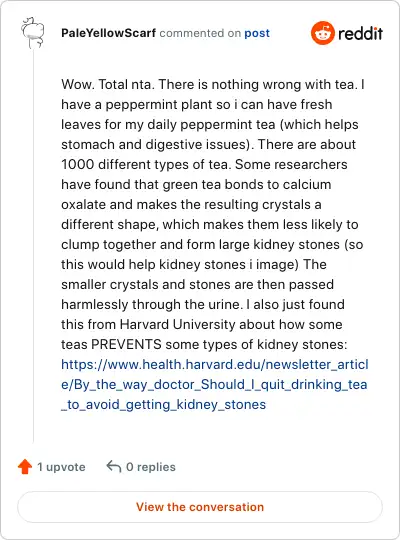Viewport: 400px width, 540px height.
Task: Follow the blue "post" link
Action: [257, 33]
